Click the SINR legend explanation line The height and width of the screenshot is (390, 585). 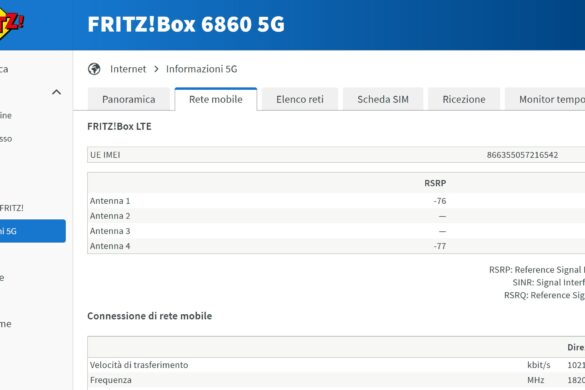[x=548, y=283]
